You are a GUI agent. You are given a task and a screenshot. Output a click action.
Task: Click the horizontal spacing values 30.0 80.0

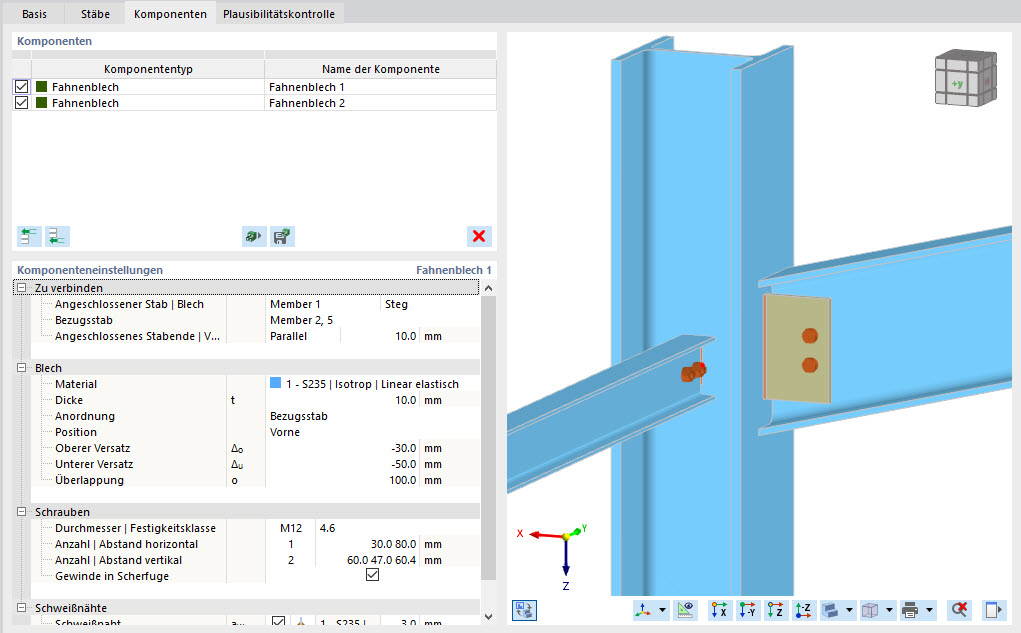[393, 544]
